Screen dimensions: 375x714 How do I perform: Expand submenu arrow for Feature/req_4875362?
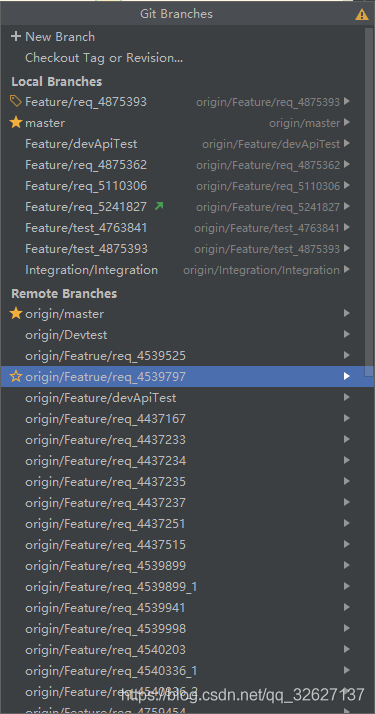point(347,164)
